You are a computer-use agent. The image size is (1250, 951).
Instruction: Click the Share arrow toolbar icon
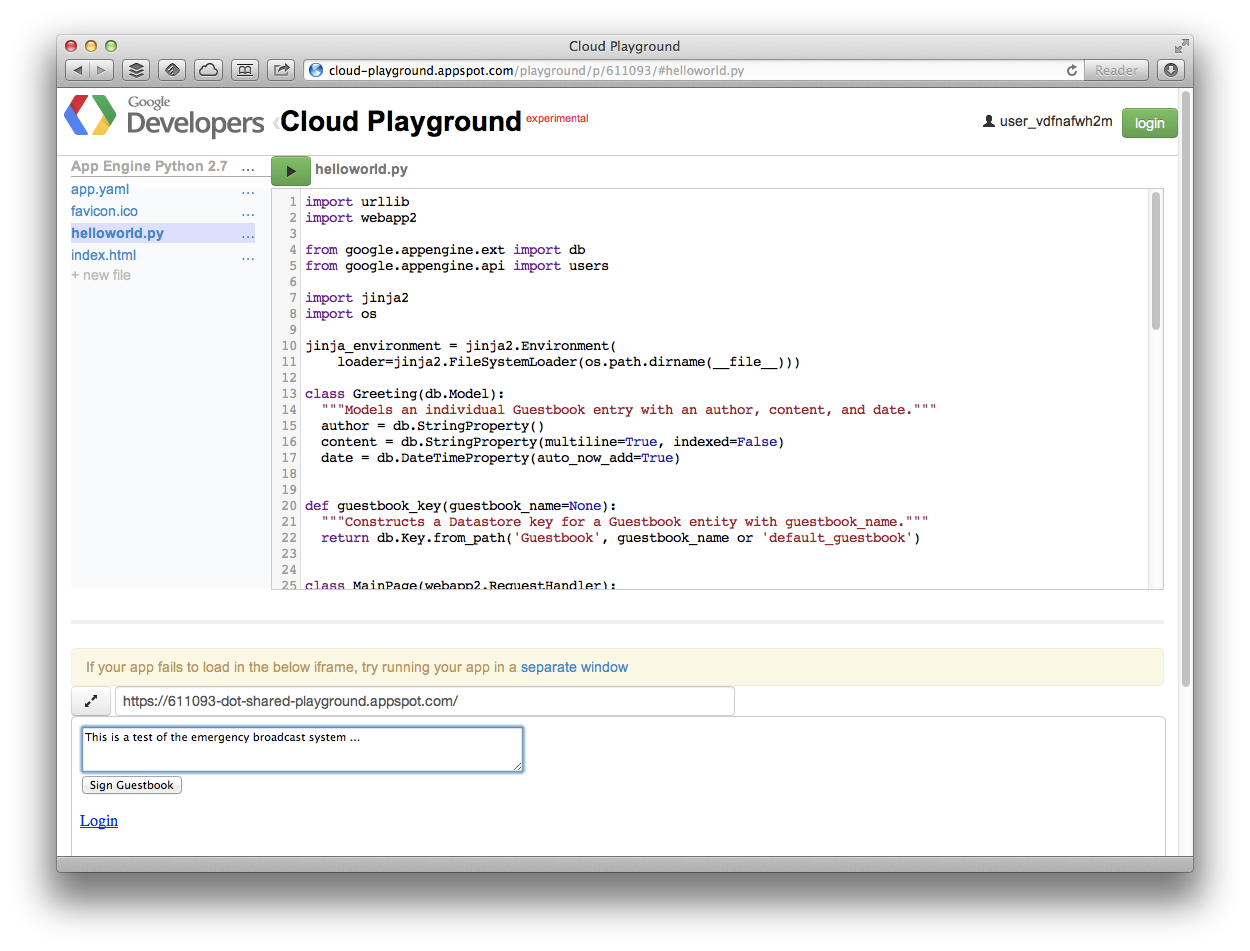tap(282, 70)
